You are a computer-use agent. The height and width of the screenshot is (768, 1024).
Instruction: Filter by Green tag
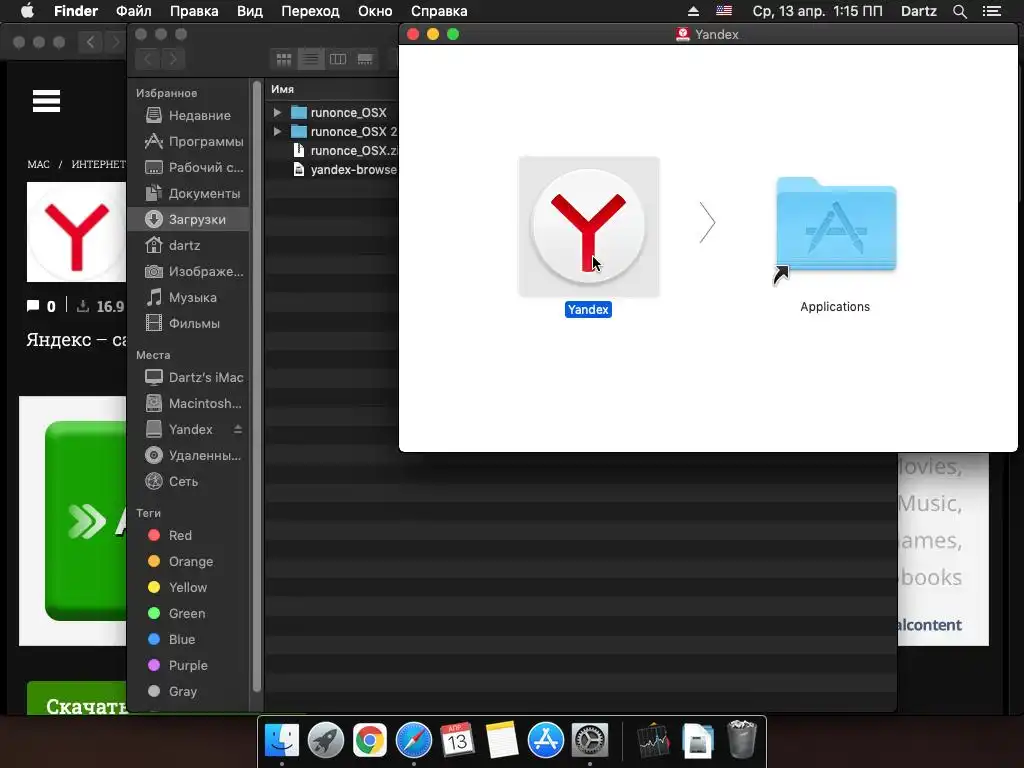(x=188, y=614)
